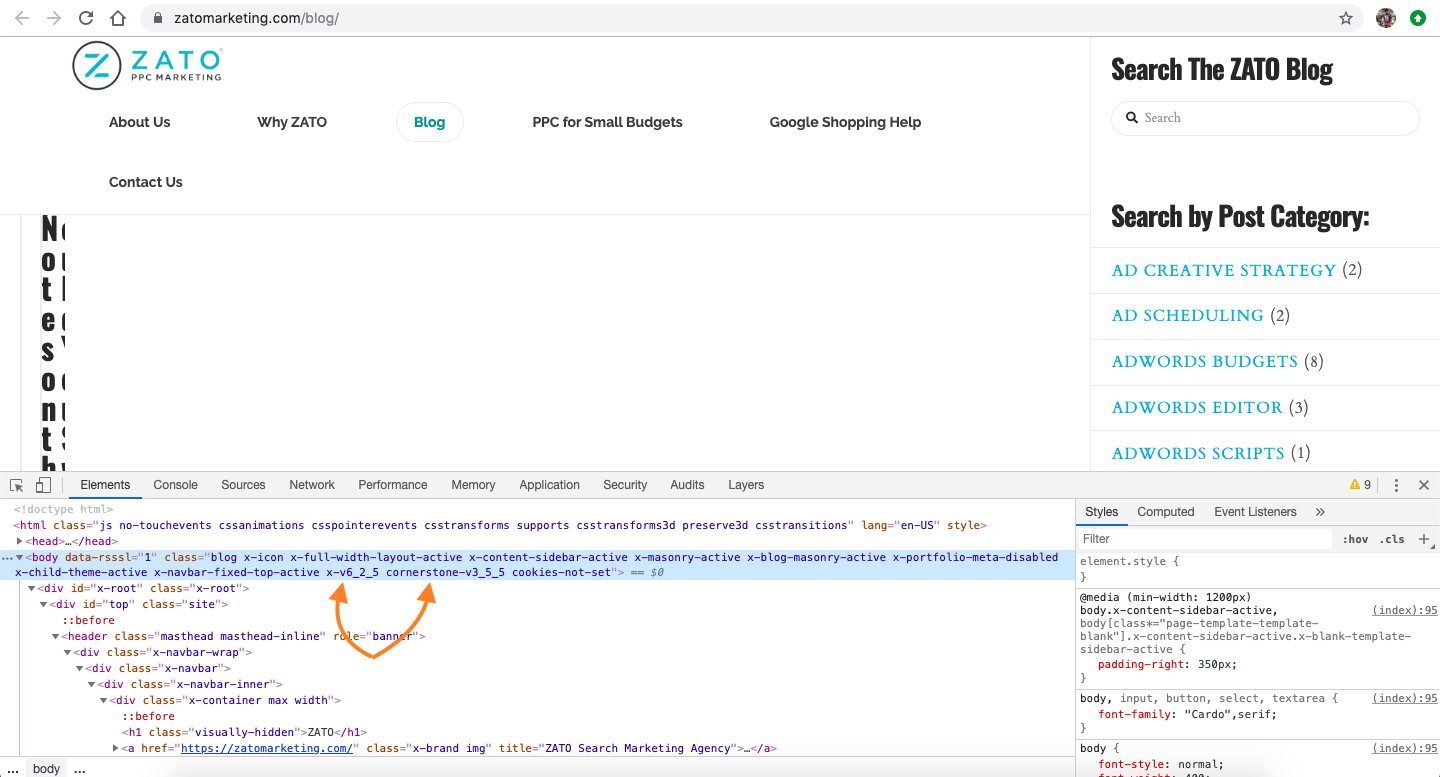Open DevTools warnings count indicator
The width and height of the screenshot is (1440, 777).
[x=1361, y=485]
